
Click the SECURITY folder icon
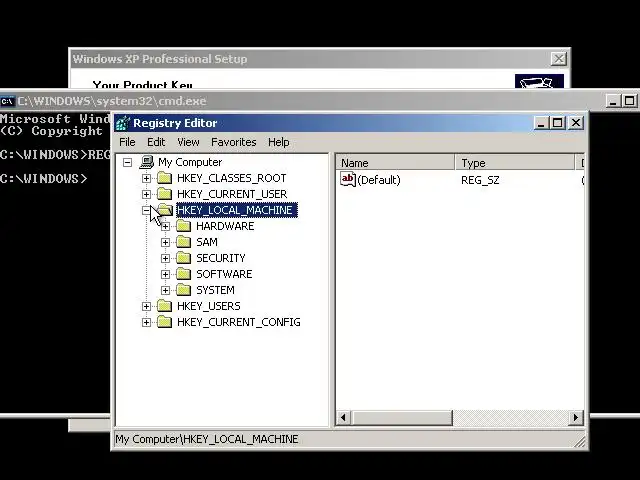point(184,258)
